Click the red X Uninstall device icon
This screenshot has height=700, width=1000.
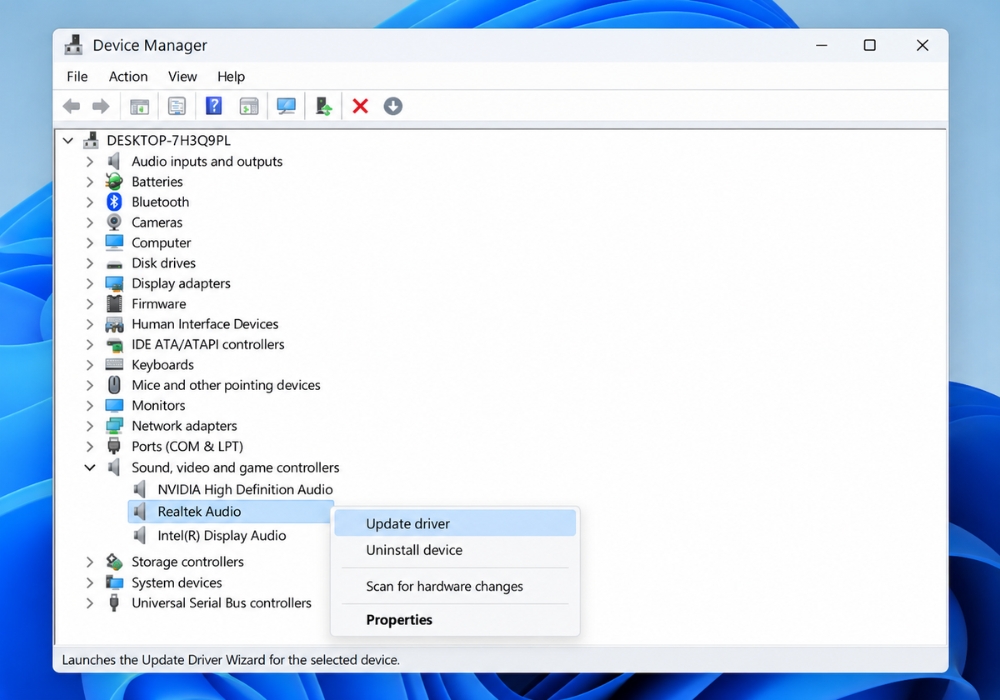click(x=360, y=106)
